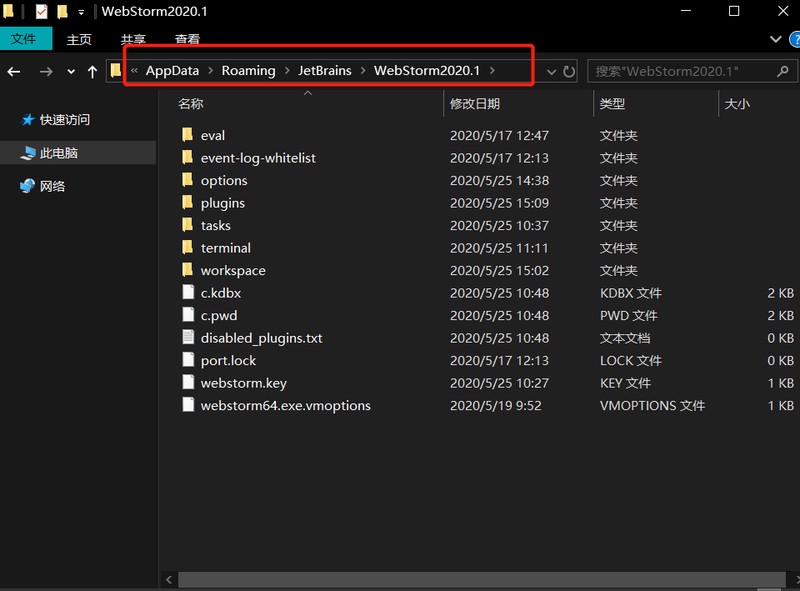Sort by 大小 column header
Viewport: 800px width, 591px height.
[737, 104]
